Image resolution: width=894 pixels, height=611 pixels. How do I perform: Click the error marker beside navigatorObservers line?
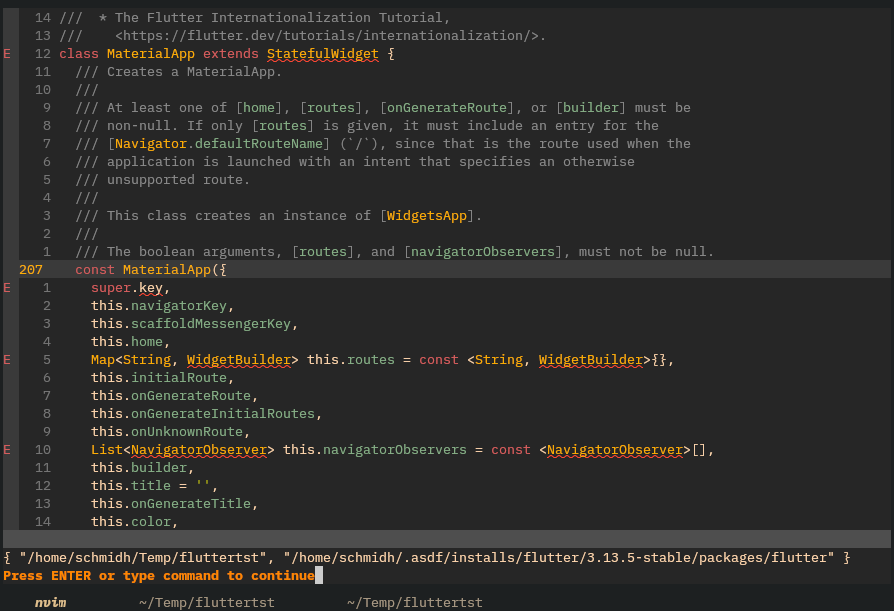6,449
